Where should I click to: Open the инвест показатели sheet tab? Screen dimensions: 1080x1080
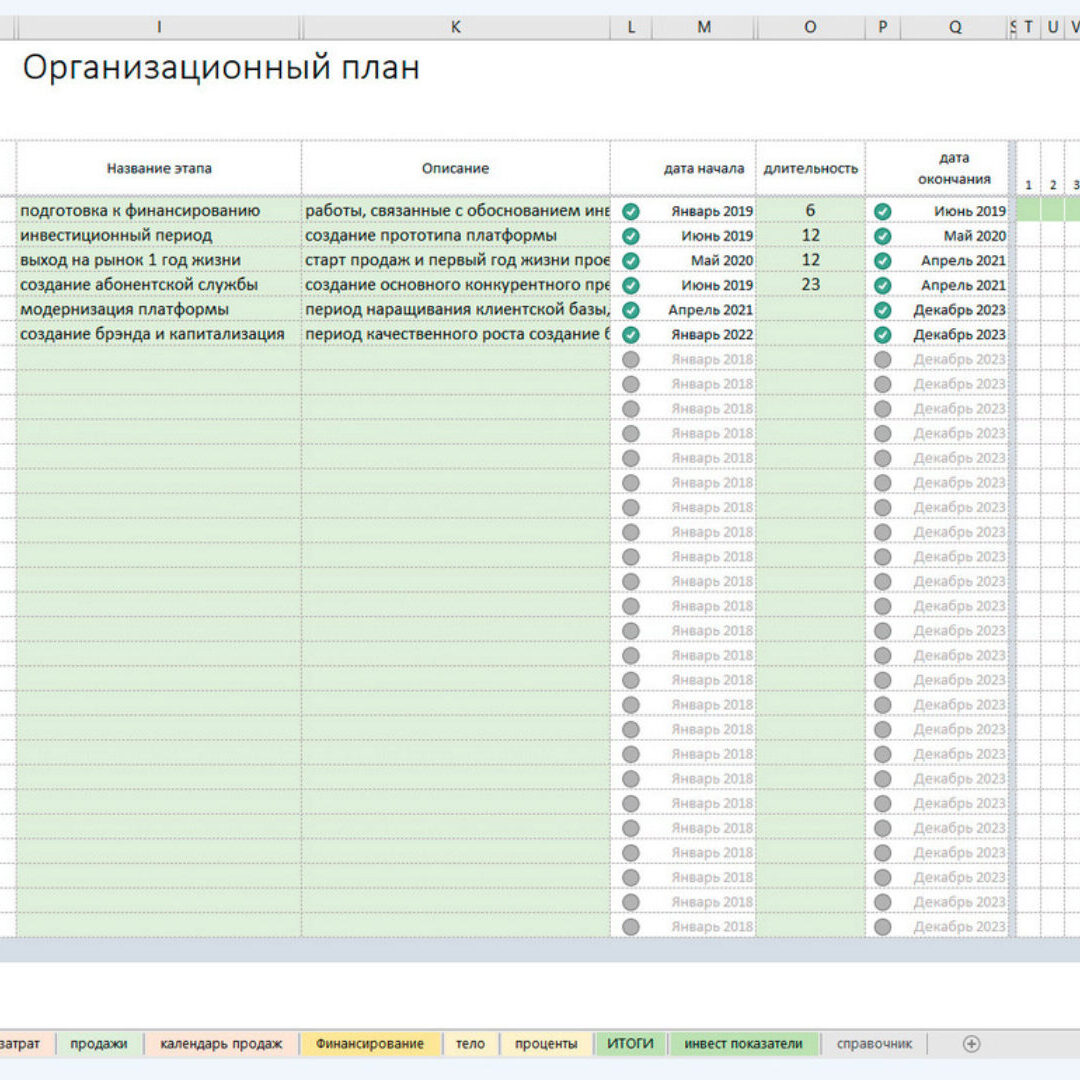tap(743, 1043)
